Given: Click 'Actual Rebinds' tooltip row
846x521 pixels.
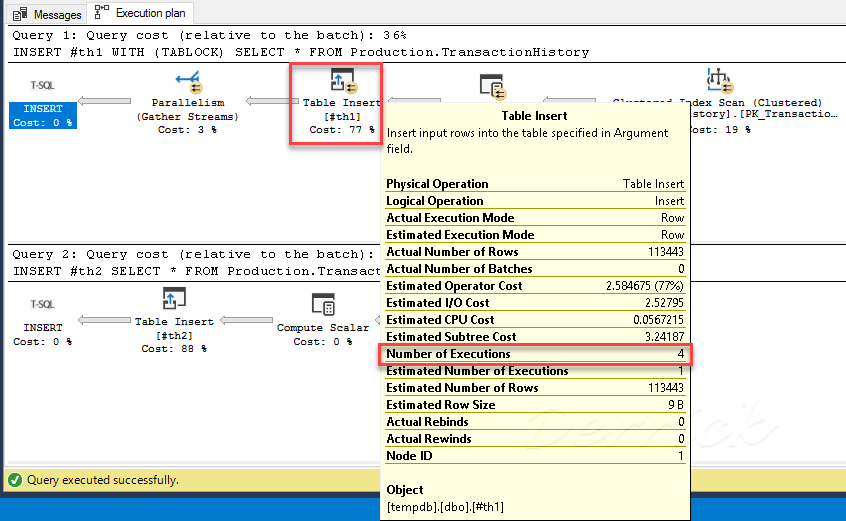Looking at the screenshot, I should coord(535,422).
